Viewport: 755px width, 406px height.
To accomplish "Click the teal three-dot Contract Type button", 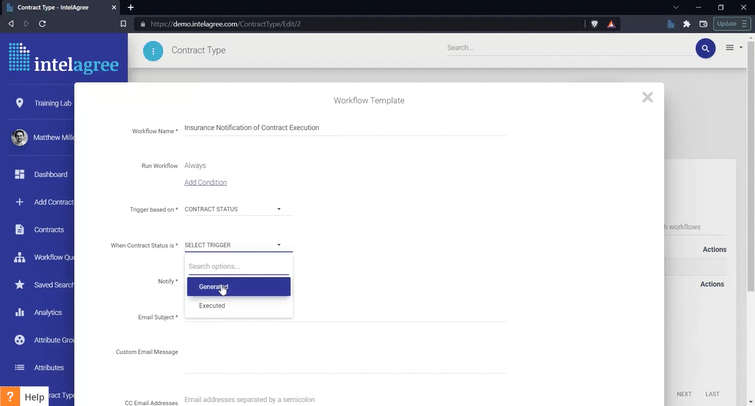I will [153, 51].
